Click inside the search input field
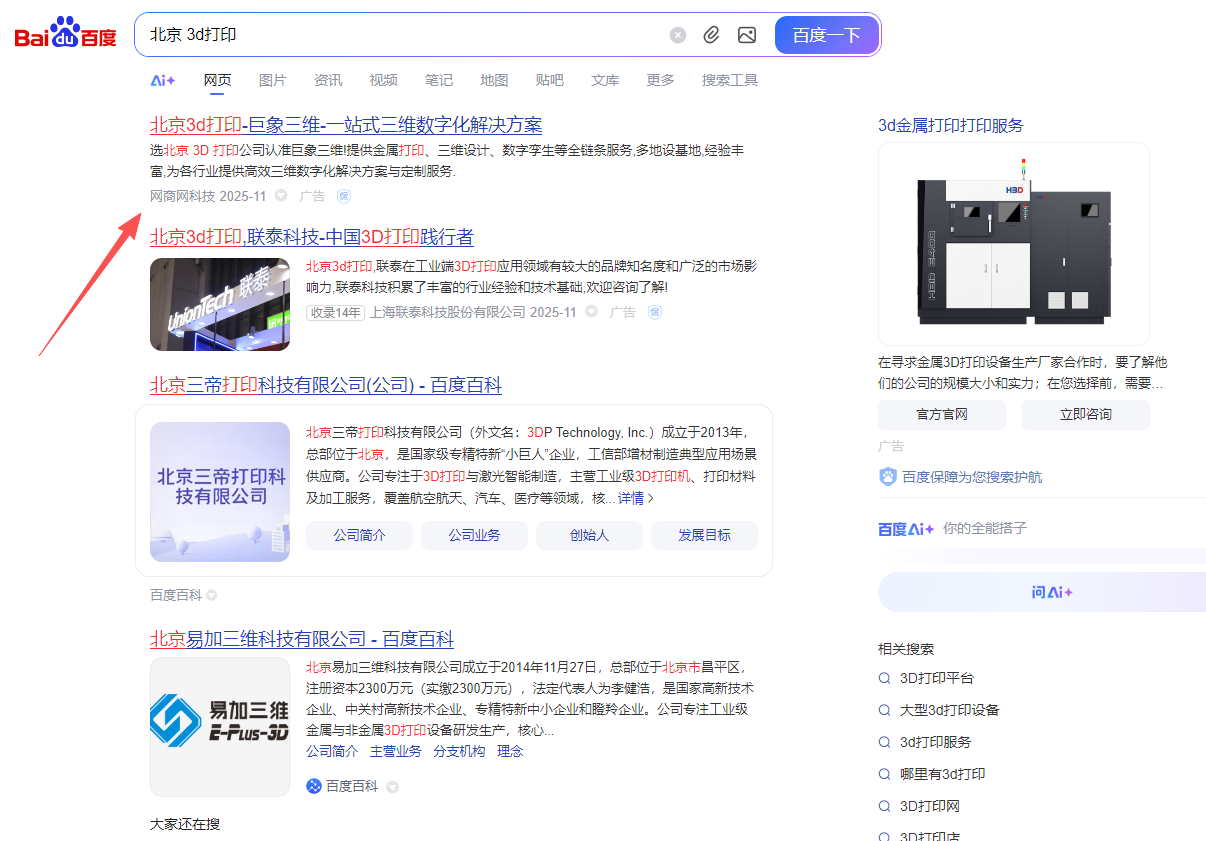1206x841 pixels. 400,35
